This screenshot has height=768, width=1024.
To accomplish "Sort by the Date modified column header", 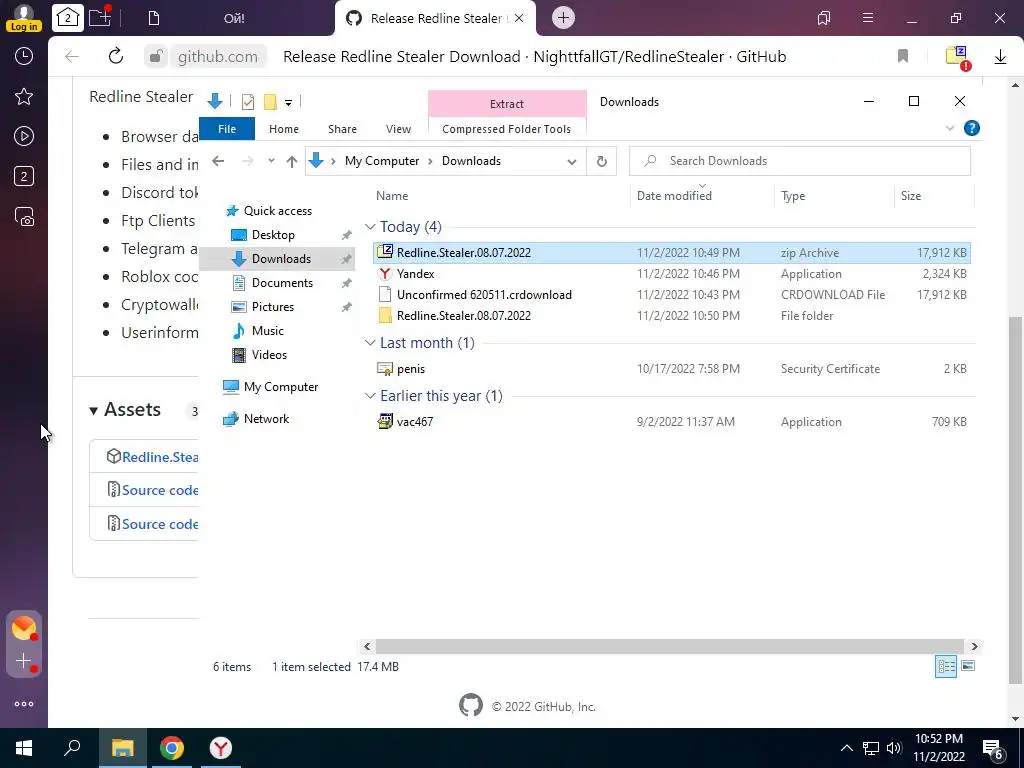I will (674, 195).
